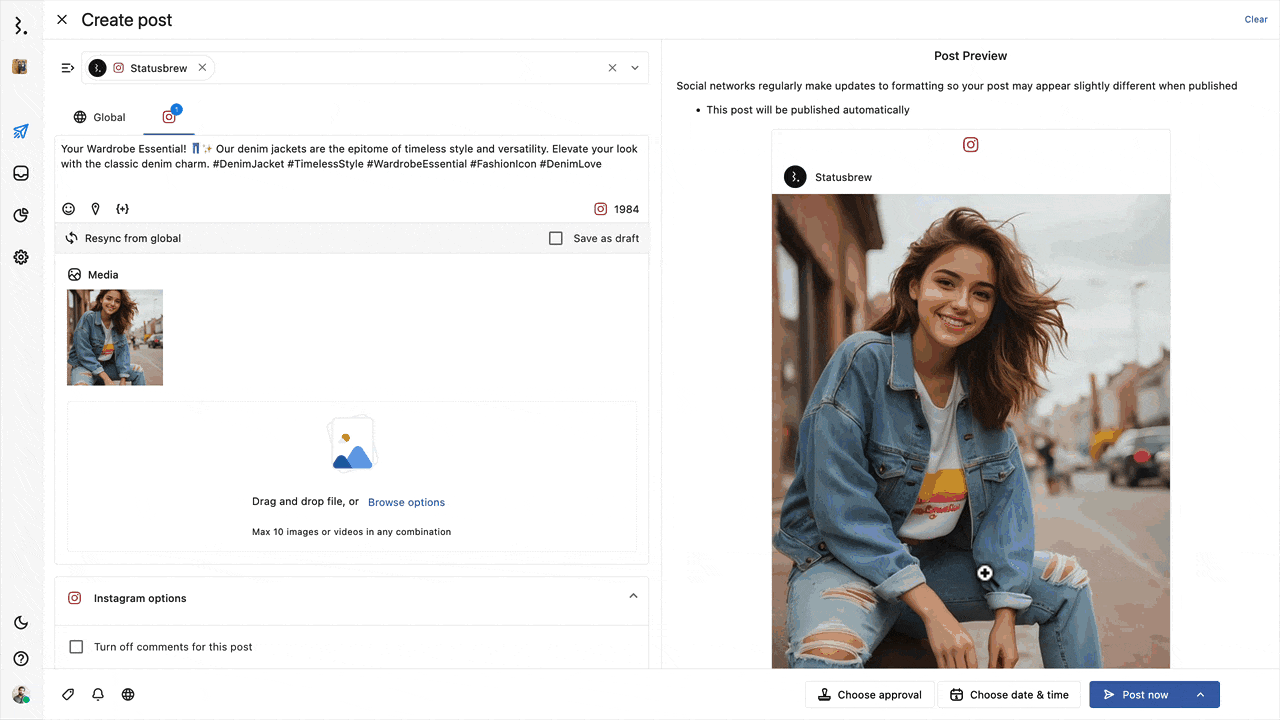Open the emoji picker
This screenshot has width=1280, height=720.
click(x=69, y=209)
